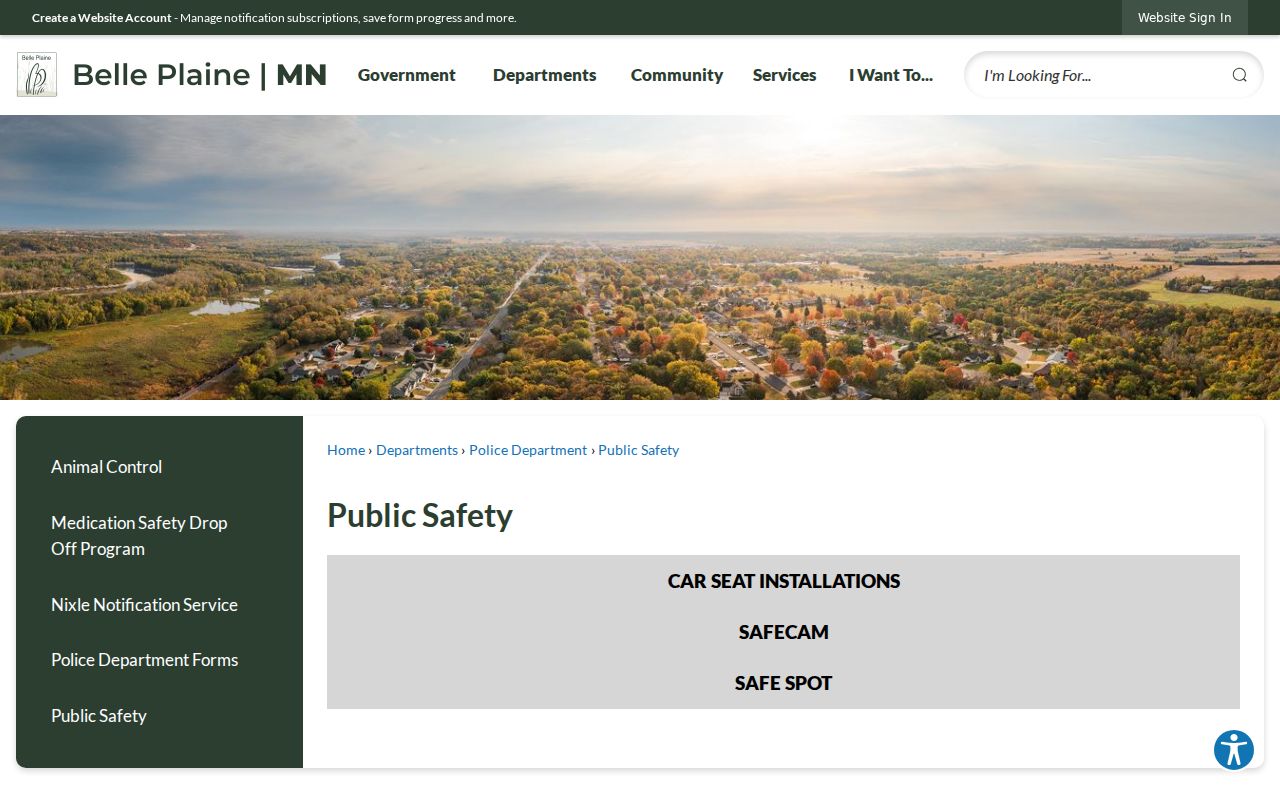
Task: Click the Website Sign In button
Action: (1184, 17)
